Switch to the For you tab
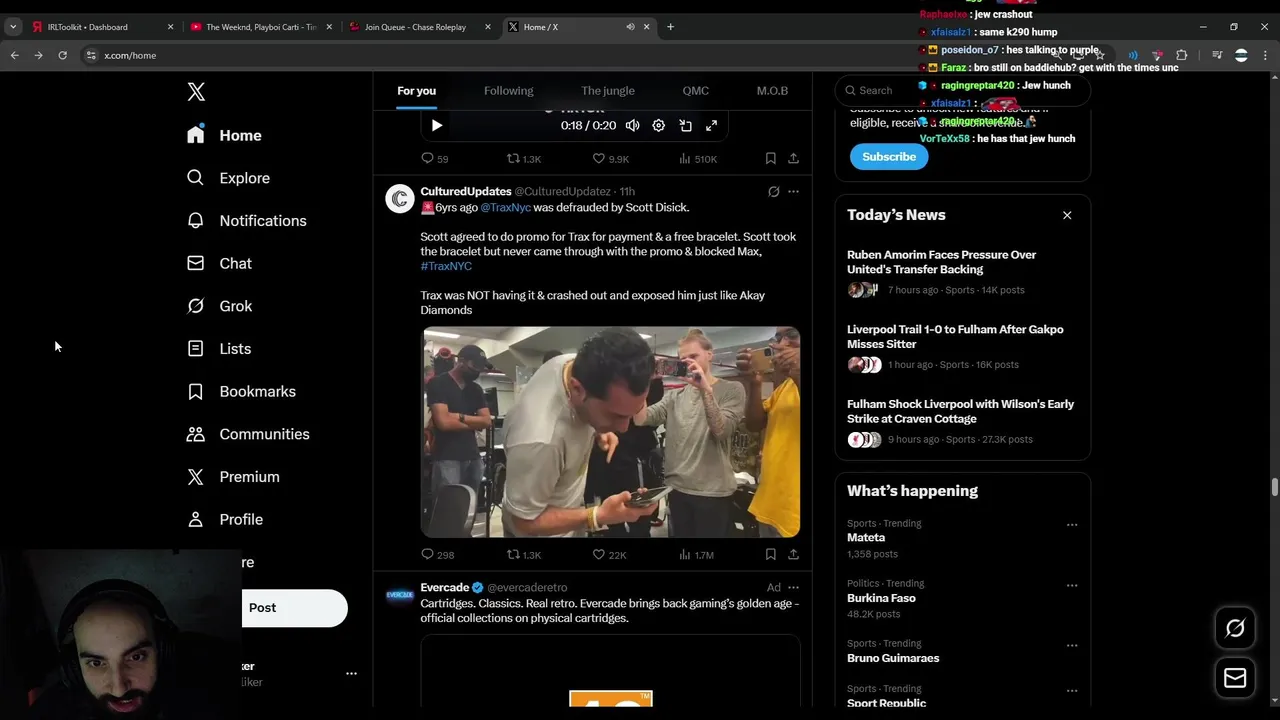The height and width of the screenshot is (720, 1280). pos(416,91)
